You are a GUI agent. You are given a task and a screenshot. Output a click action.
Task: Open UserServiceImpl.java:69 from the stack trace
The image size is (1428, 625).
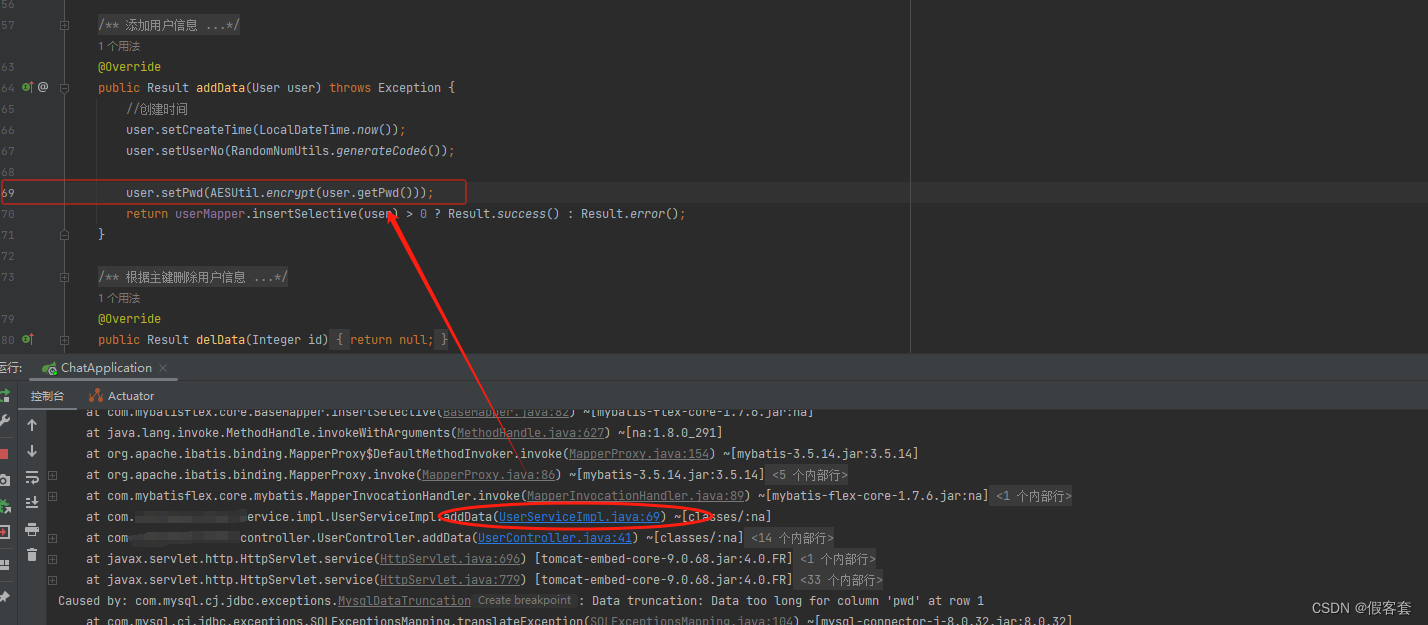point(579,516)
